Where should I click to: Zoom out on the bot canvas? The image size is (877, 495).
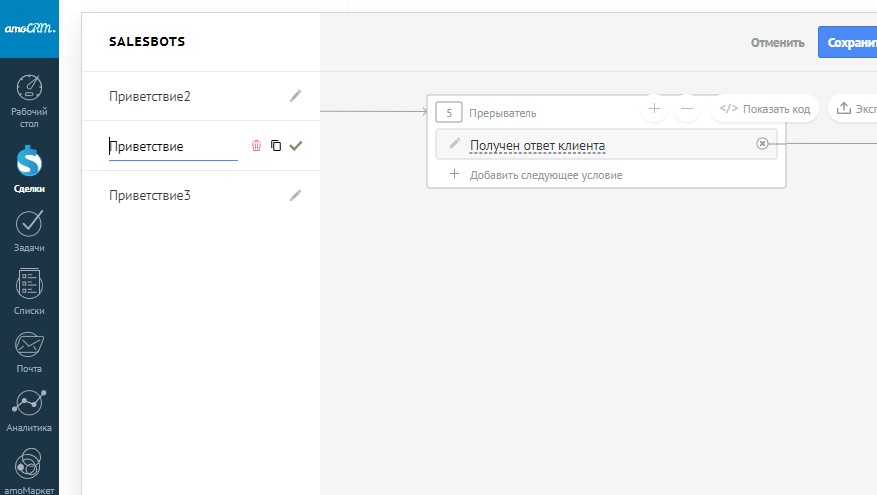(x=686, y=108)
